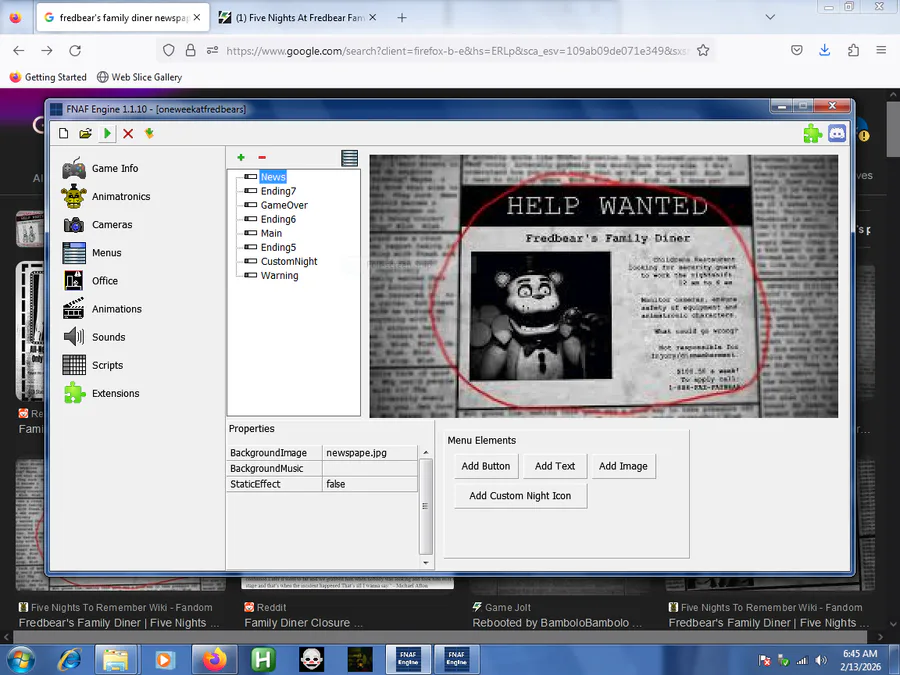
Task: Click properties scrollbar down arrow
Action: click(426, 562)
